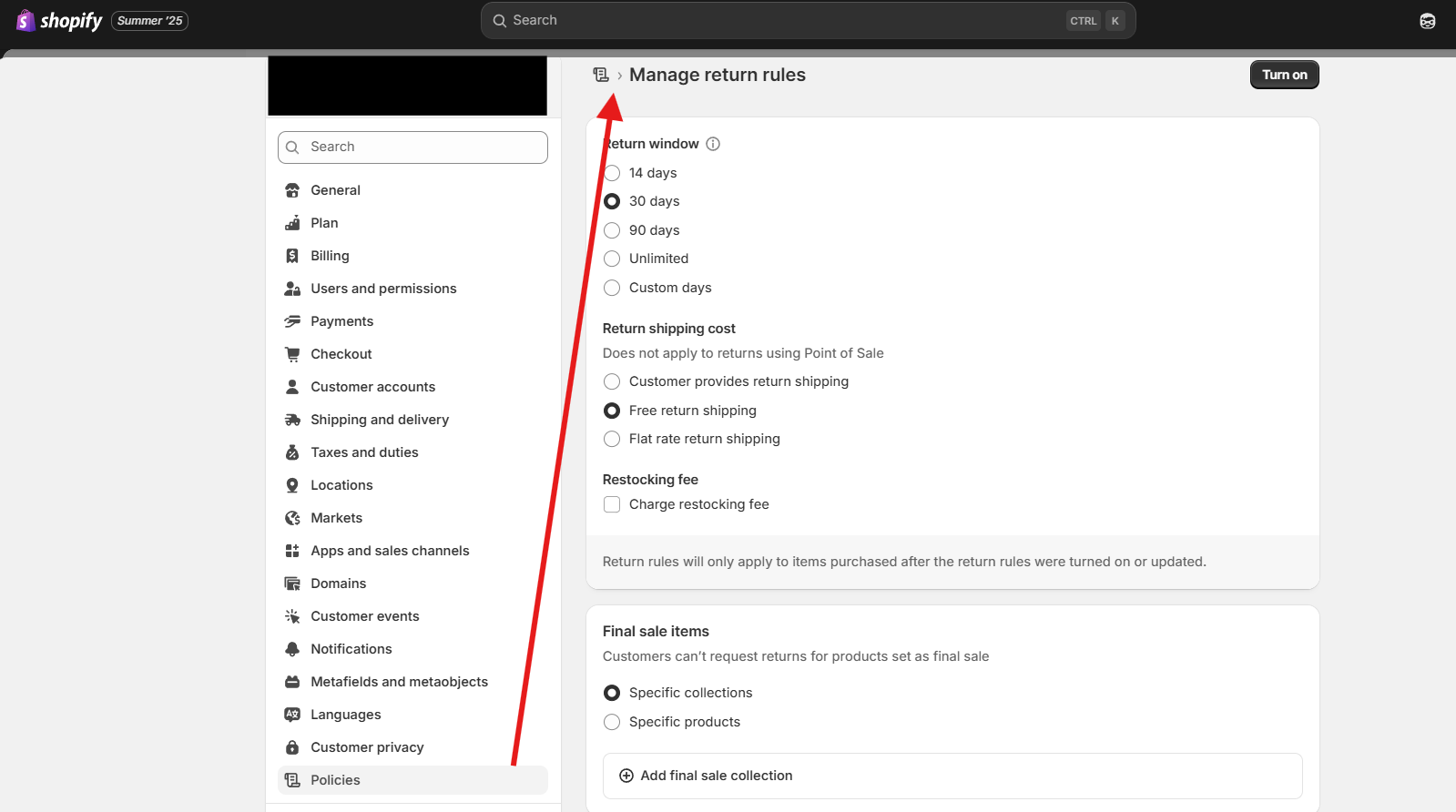
Task: Go to Payments settings
Action: click(x=412, y=321)
